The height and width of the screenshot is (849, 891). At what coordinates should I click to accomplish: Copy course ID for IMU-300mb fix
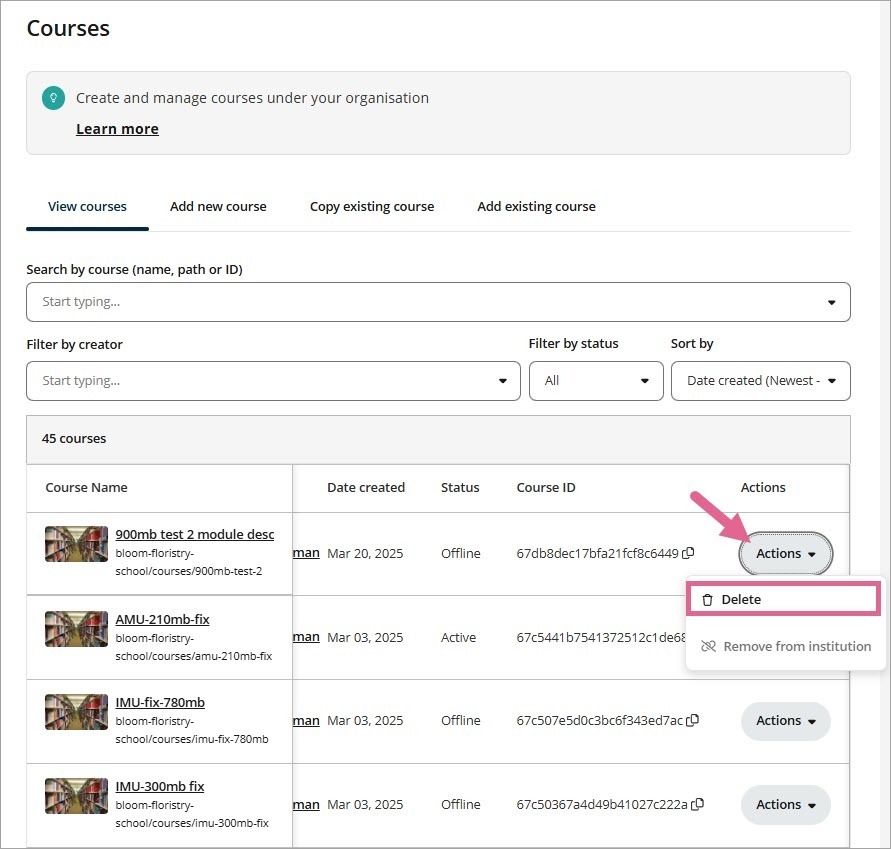point(698,804)
